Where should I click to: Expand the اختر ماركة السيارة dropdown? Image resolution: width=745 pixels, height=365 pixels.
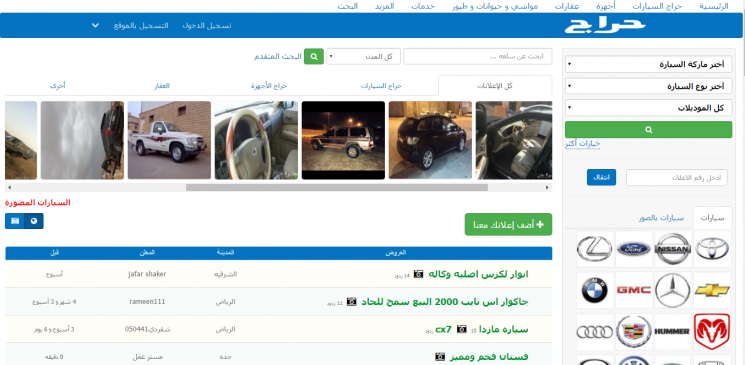pyautogui.click(x=649, y=65)
